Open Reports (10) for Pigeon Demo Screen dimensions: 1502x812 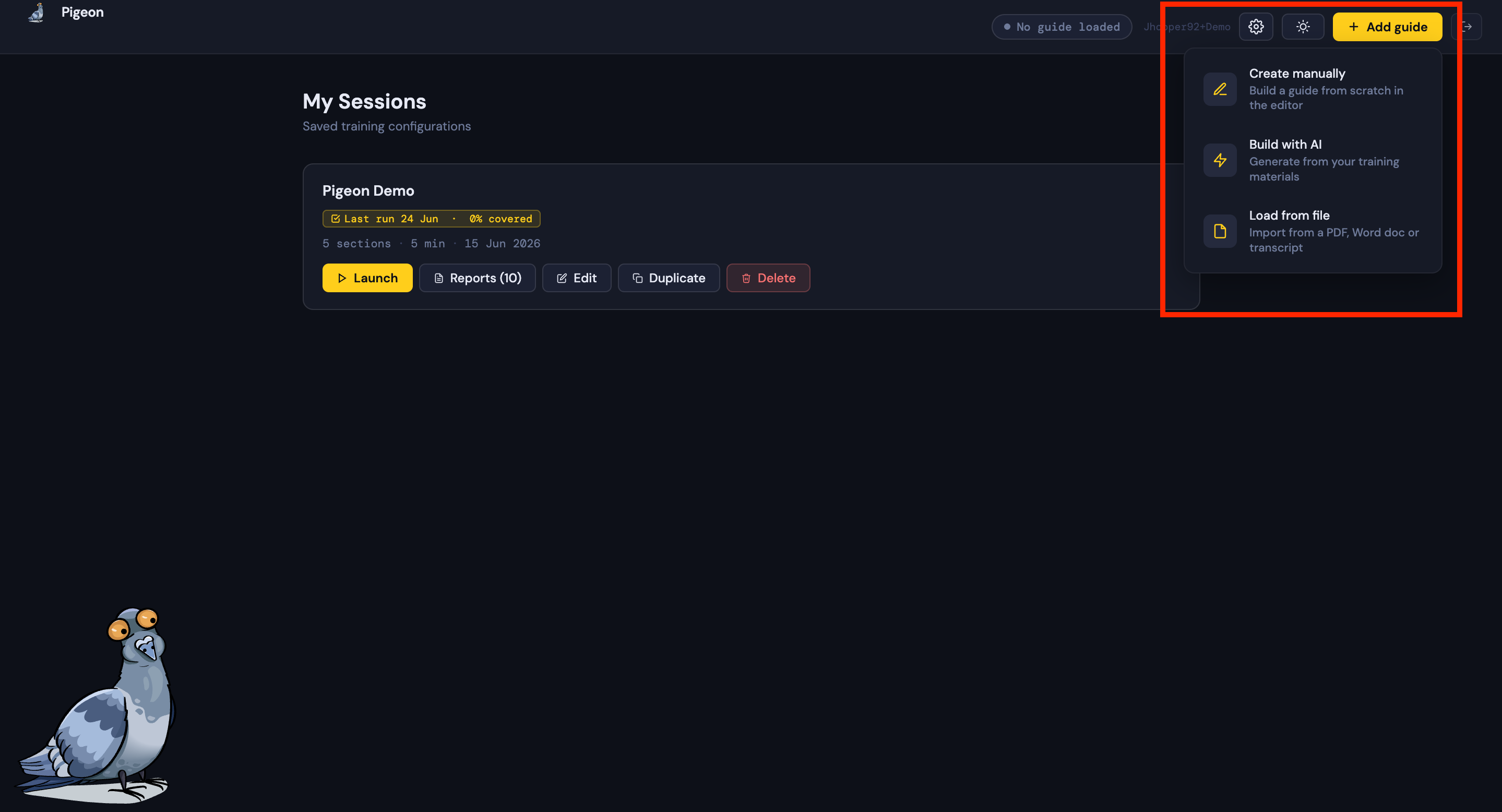[478, 278]
